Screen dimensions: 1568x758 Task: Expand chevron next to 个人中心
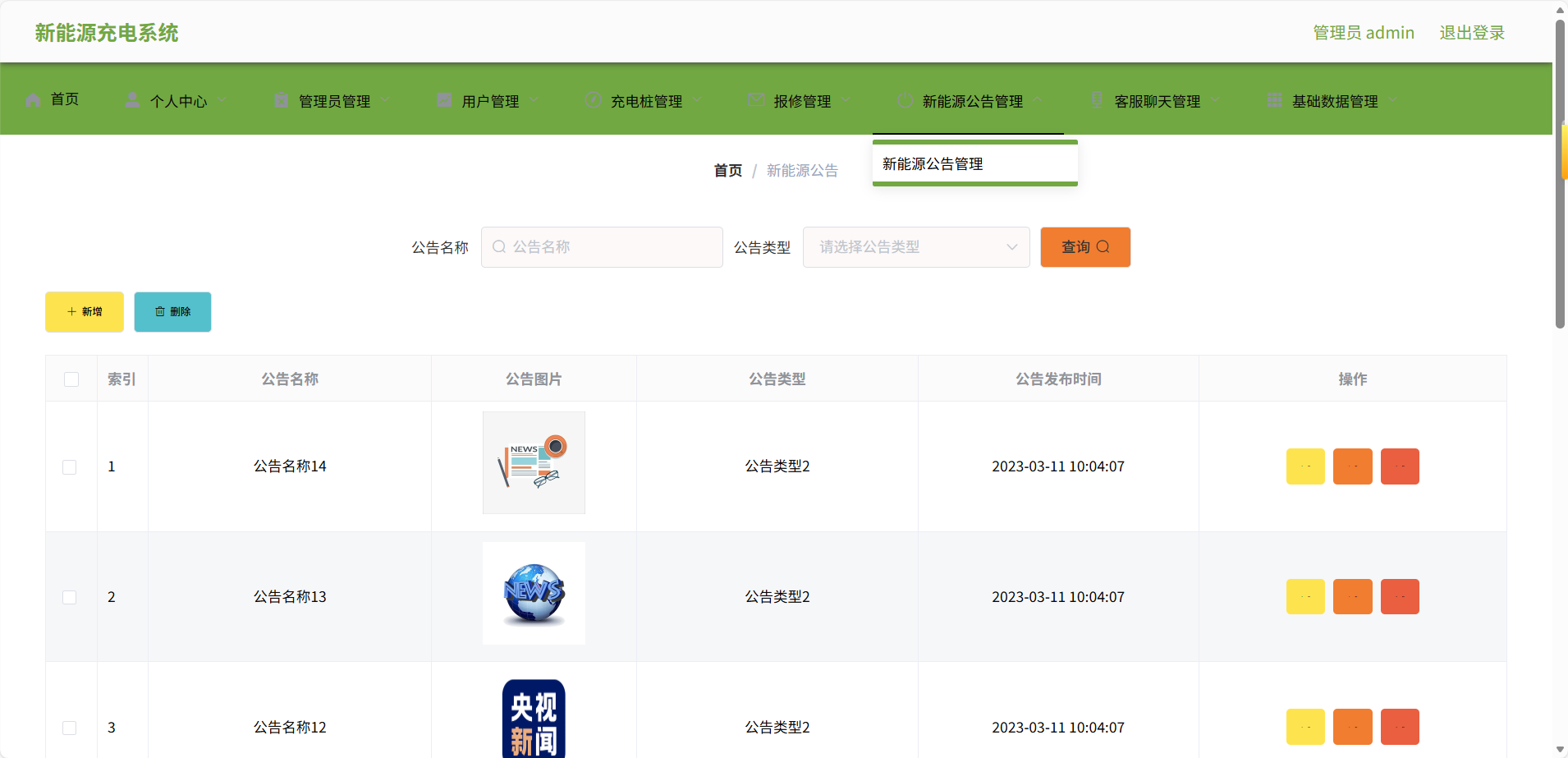[222, 100]
